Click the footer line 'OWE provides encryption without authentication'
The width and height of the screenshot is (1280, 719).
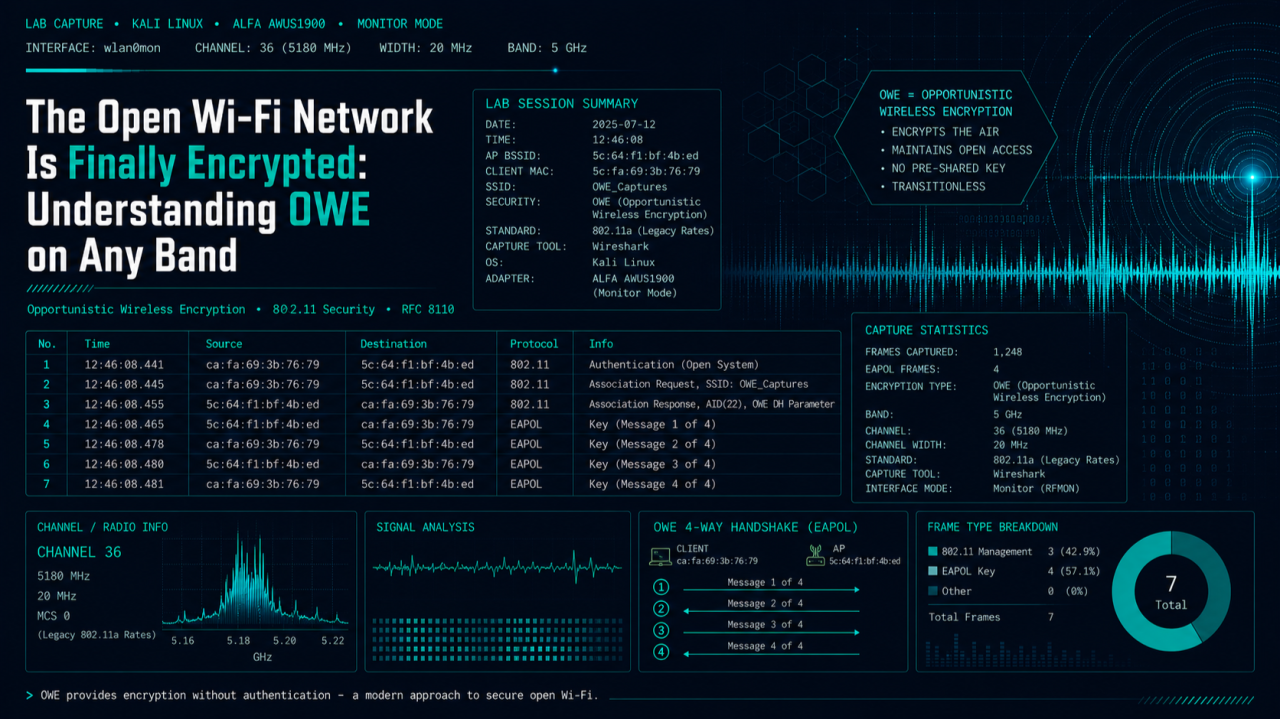(x=186, y=695)
